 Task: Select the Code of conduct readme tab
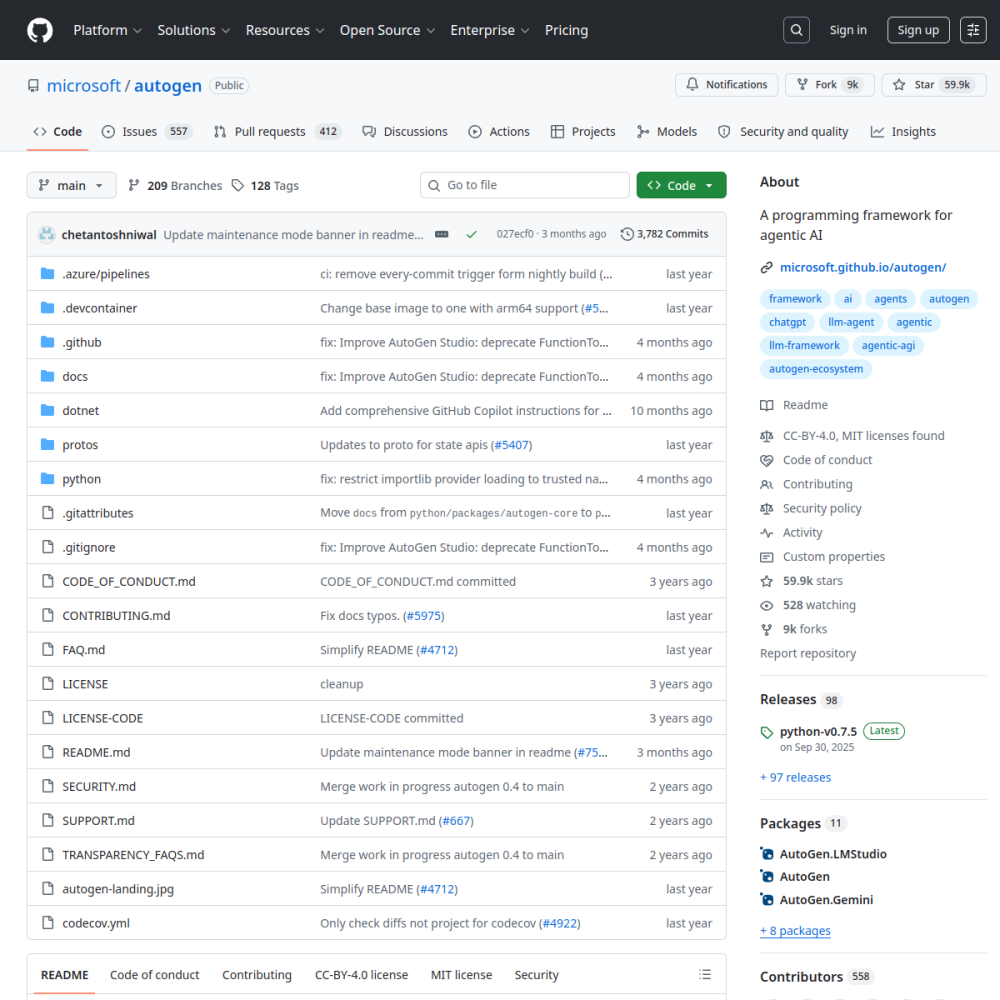(154, 974)
